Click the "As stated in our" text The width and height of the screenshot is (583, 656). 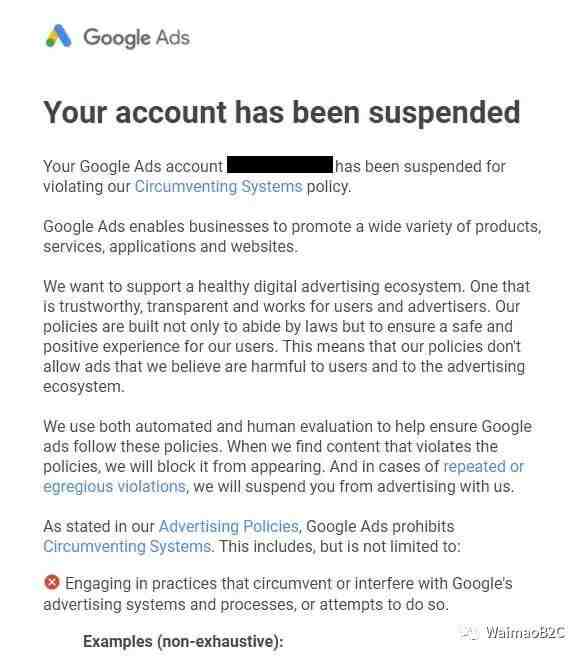(x=99, y=526)
